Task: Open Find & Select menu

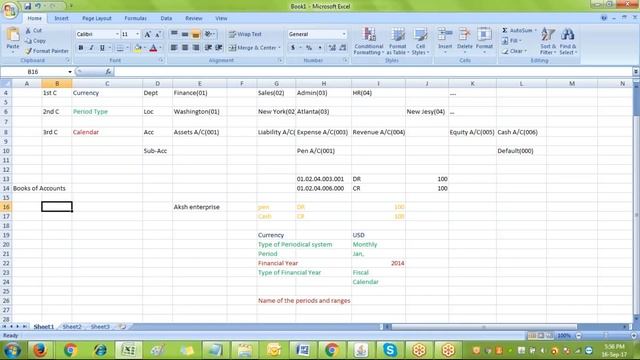Action: (x=567, y=41)
